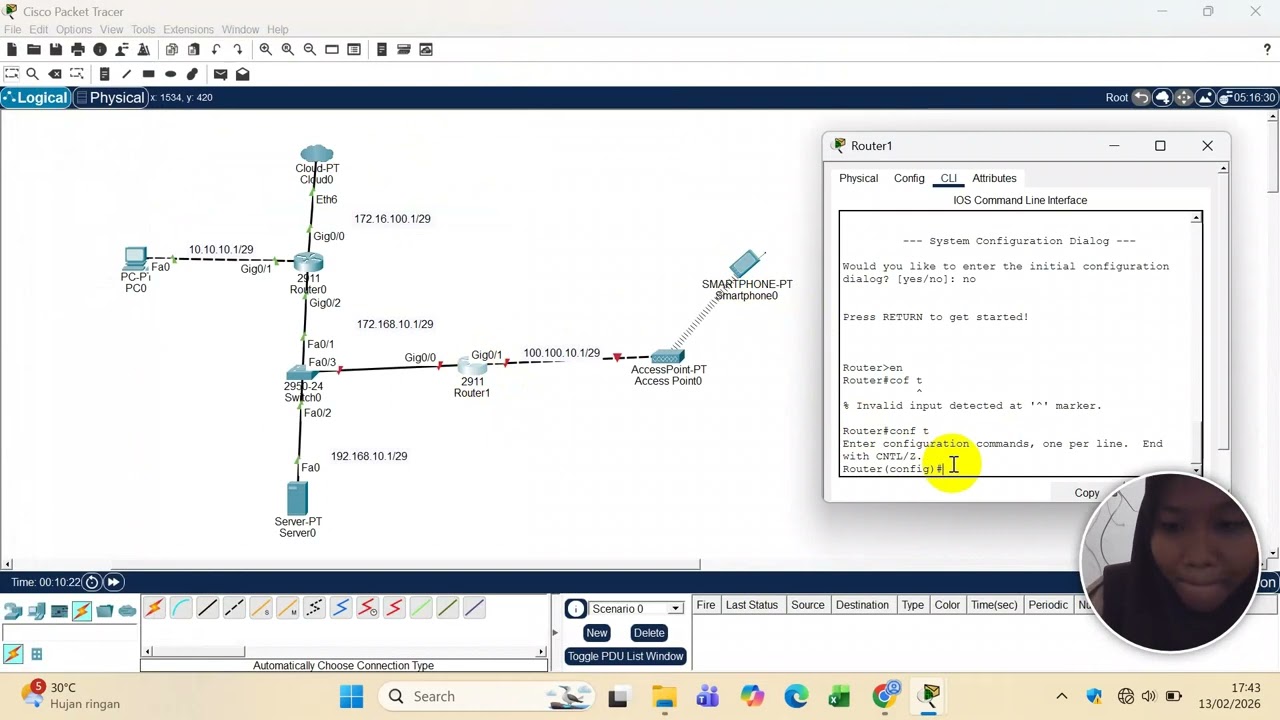
Task: Click the Redo arrow icon
Action: [238, 49]
